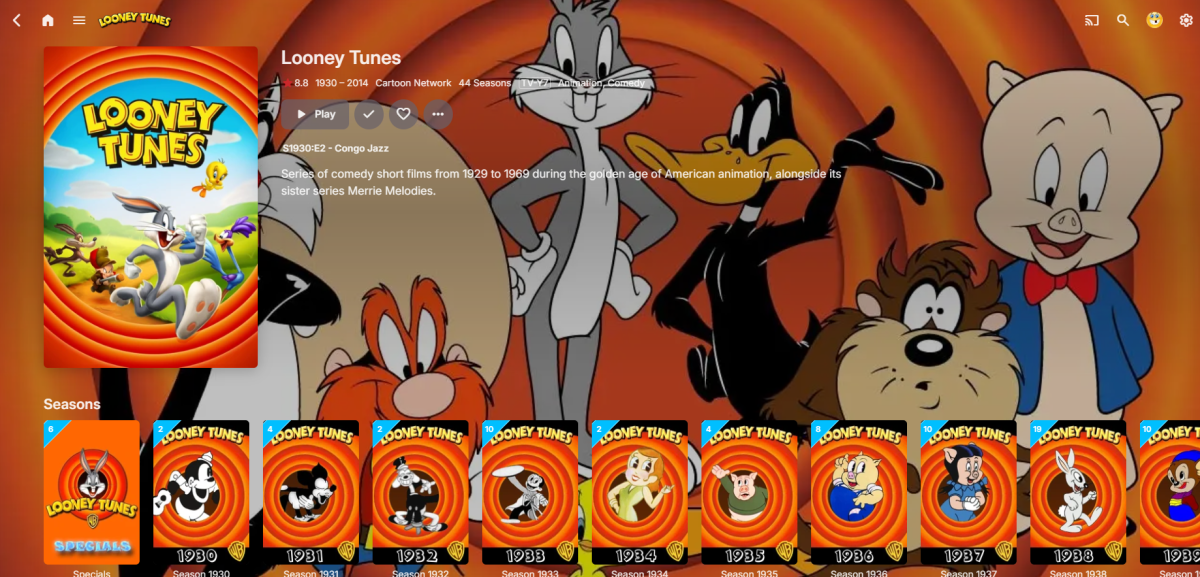Open the Season 1939 card
Screen dimensions: 1200x577
(x=1170, y=492)
